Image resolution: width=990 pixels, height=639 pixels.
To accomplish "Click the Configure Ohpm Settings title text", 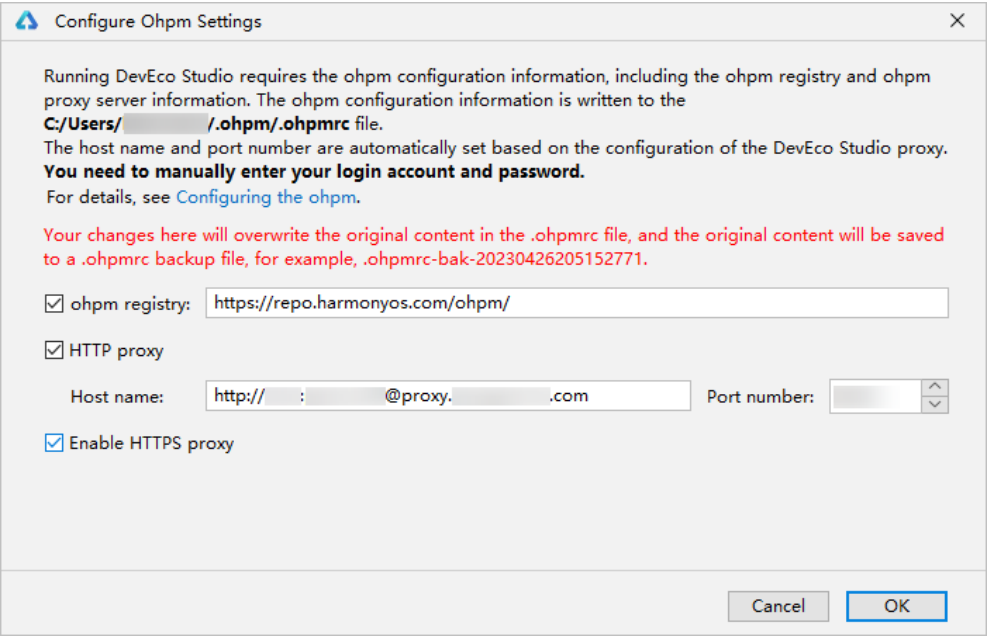I will [158, 21].
